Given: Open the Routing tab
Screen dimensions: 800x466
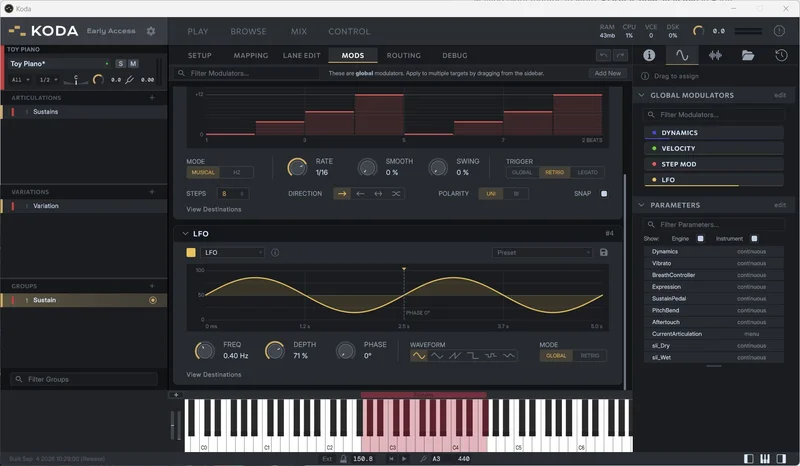Looking at the screenshot, I should pos(404,56).
